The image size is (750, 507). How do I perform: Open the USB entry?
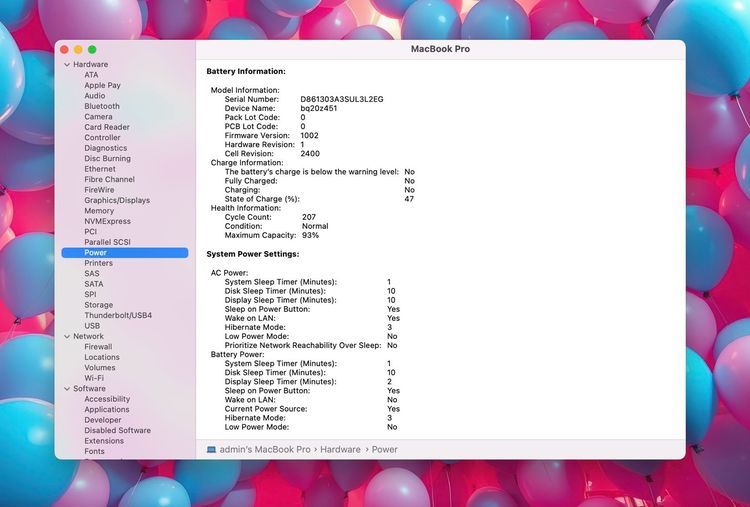coord(92,326)
